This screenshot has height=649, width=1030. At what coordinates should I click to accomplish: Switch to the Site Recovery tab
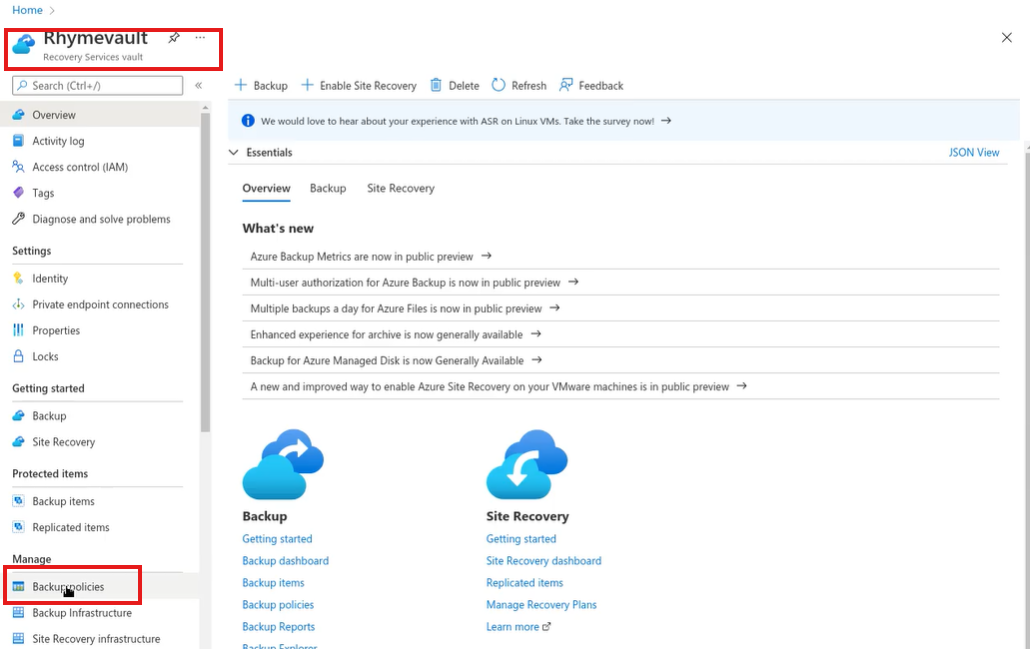(401, 189)
